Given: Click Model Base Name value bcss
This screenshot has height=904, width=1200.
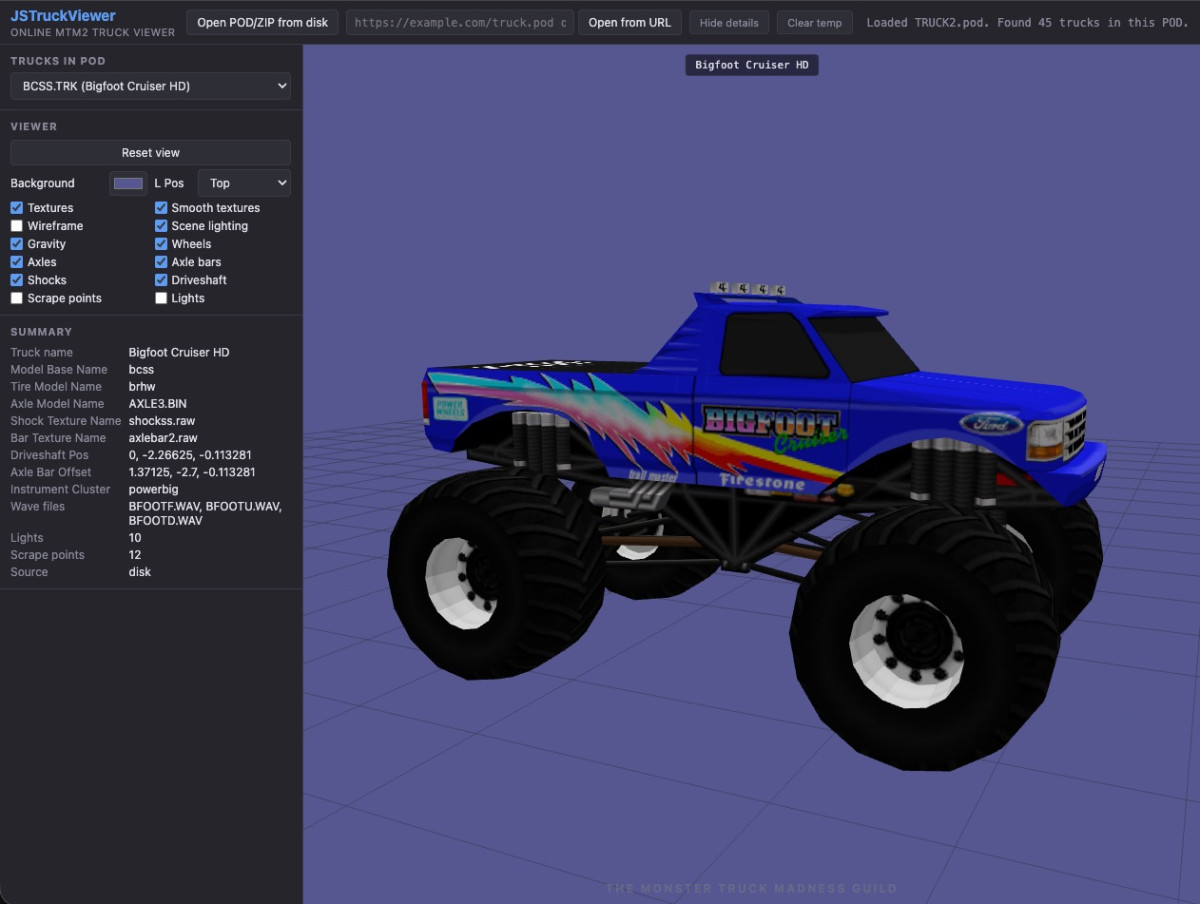Looking at the screenshot, I should click(142, 370).
